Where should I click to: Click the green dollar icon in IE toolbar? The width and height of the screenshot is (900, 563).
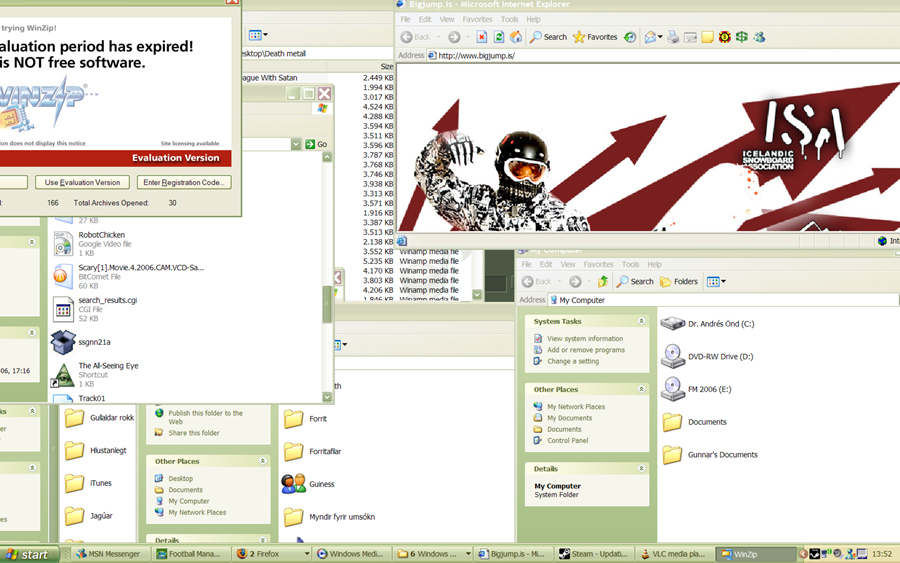coord(742,37)
